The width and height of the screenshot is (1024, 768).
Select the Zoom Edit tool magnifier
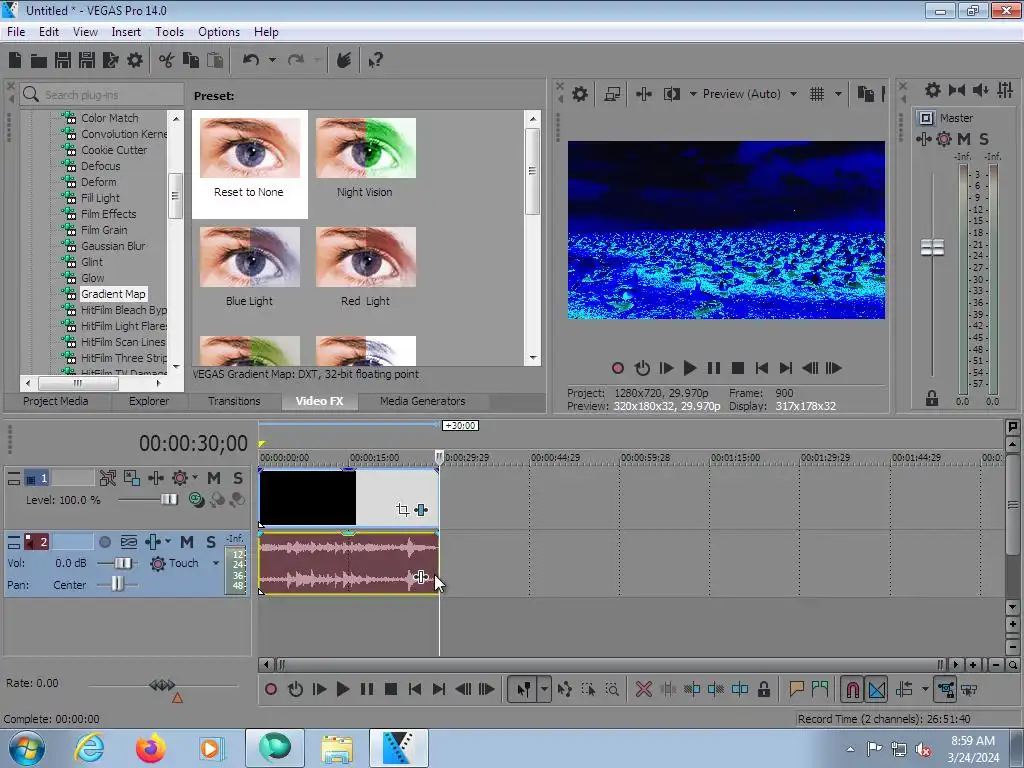[x=612, y=689]
